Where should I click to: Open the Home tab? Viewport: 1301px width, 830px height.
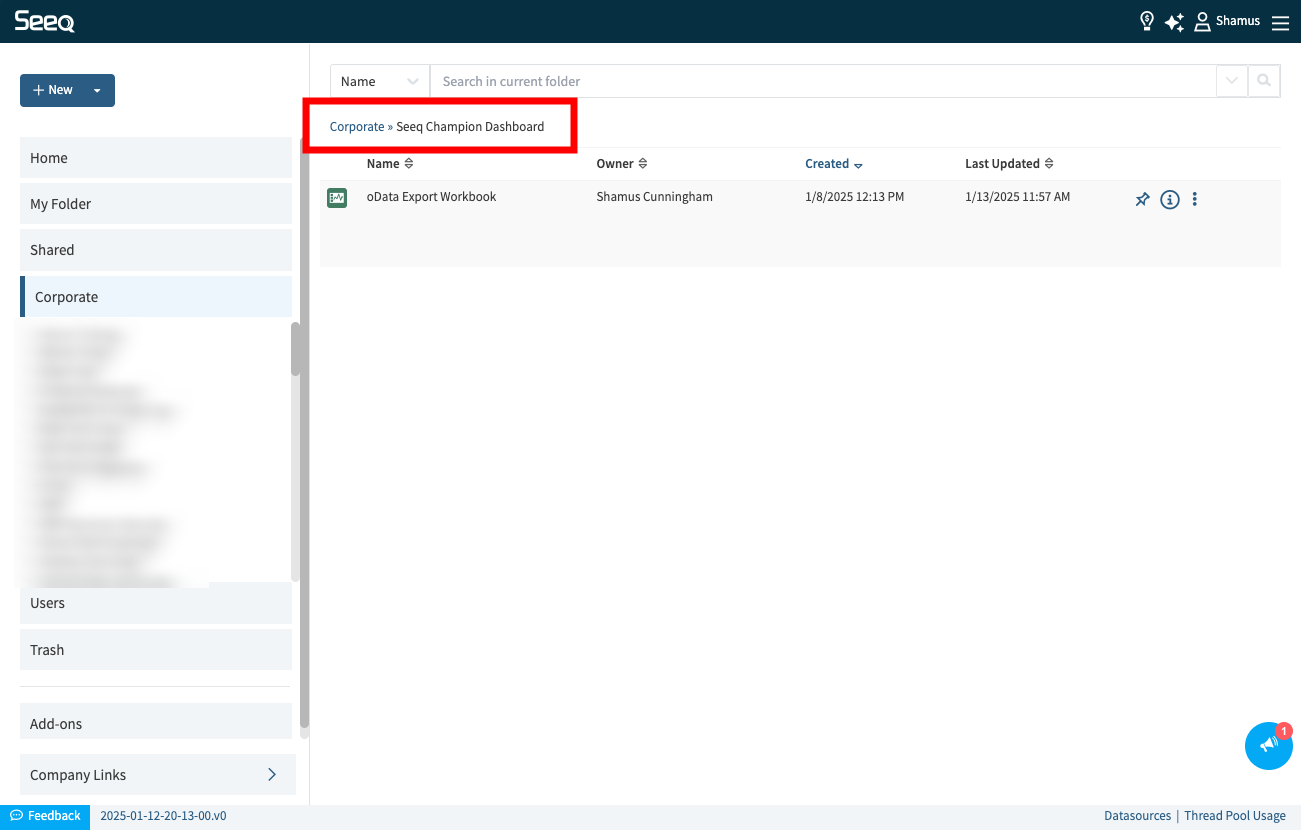(156, 158)
